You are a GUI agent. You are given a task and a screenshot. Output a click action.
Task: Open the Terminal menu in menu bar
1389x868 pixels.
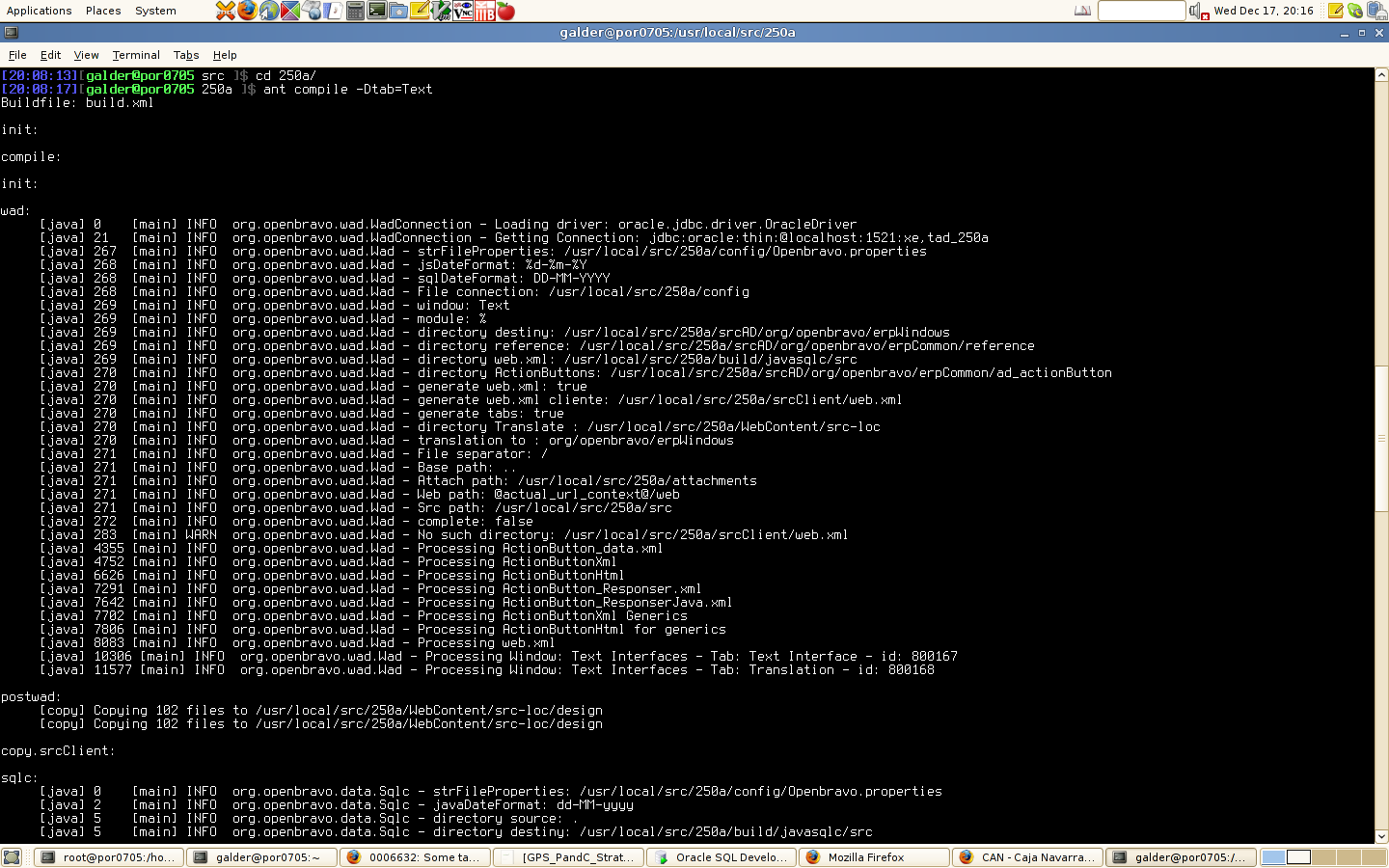pyautogui.click(x=135, y=55)
